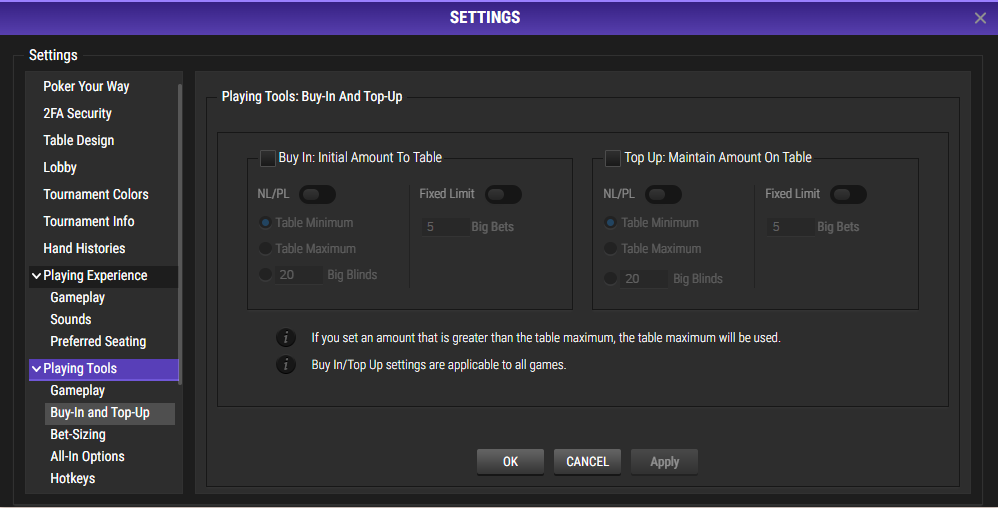Click info icon beside table maximum note
Screen dimensions: 998x508
tap(286, 337)
